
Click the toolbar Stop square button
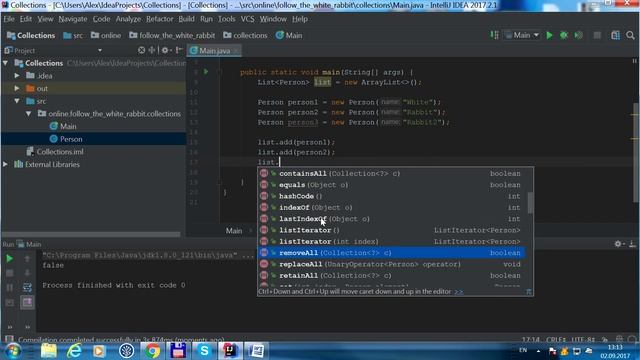[597, 36]
